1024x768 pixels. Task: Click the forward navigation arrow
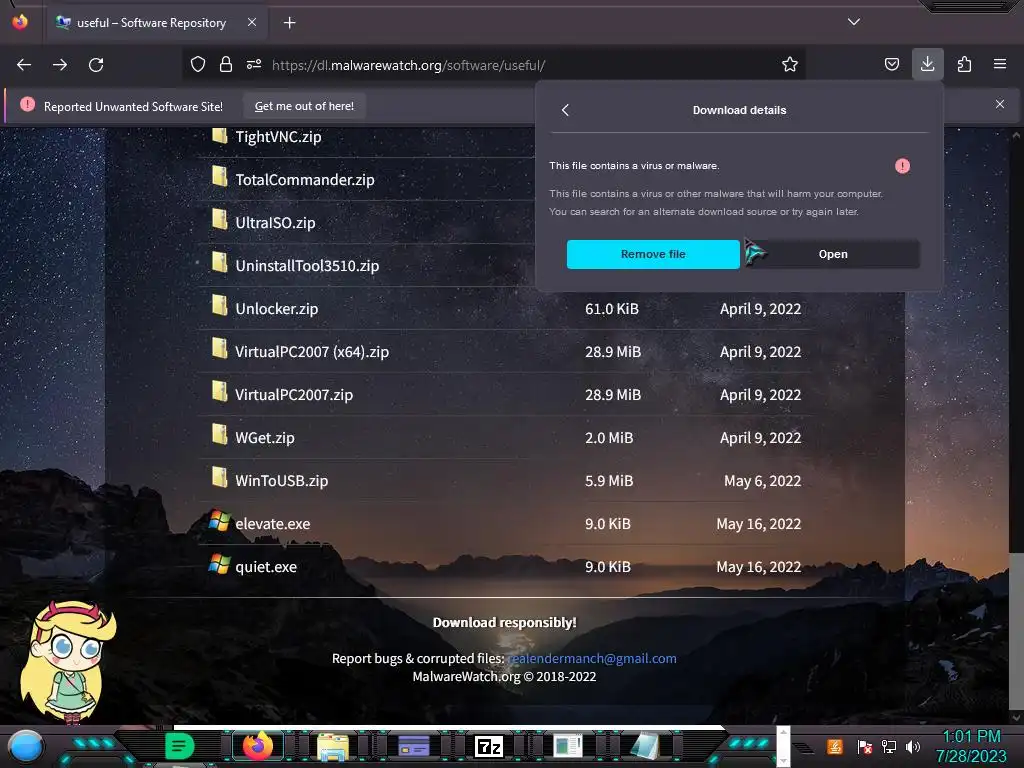coord(60,65)
